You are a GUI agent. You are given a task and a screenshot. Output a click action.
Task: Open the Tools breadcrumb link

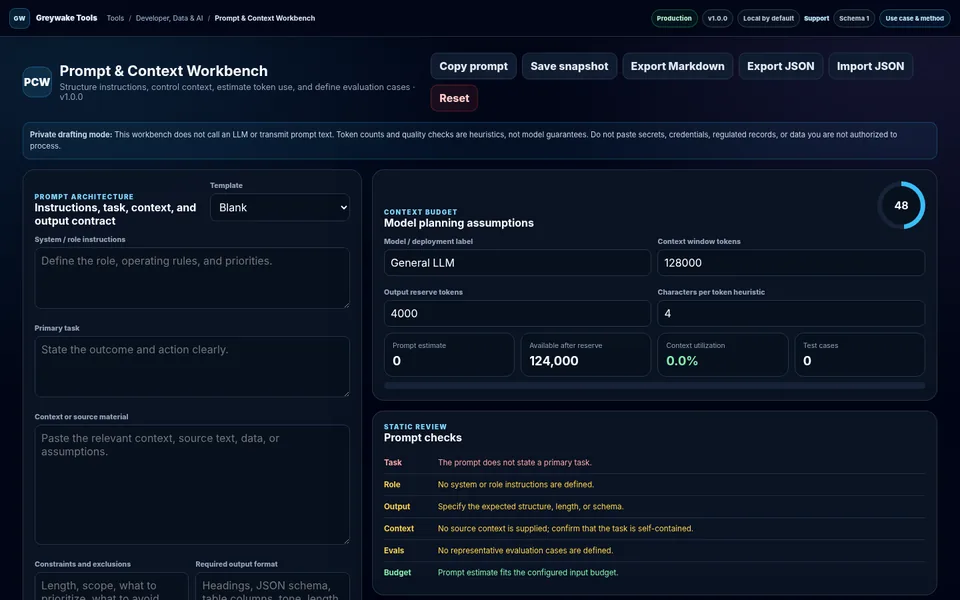click(115, 18)
